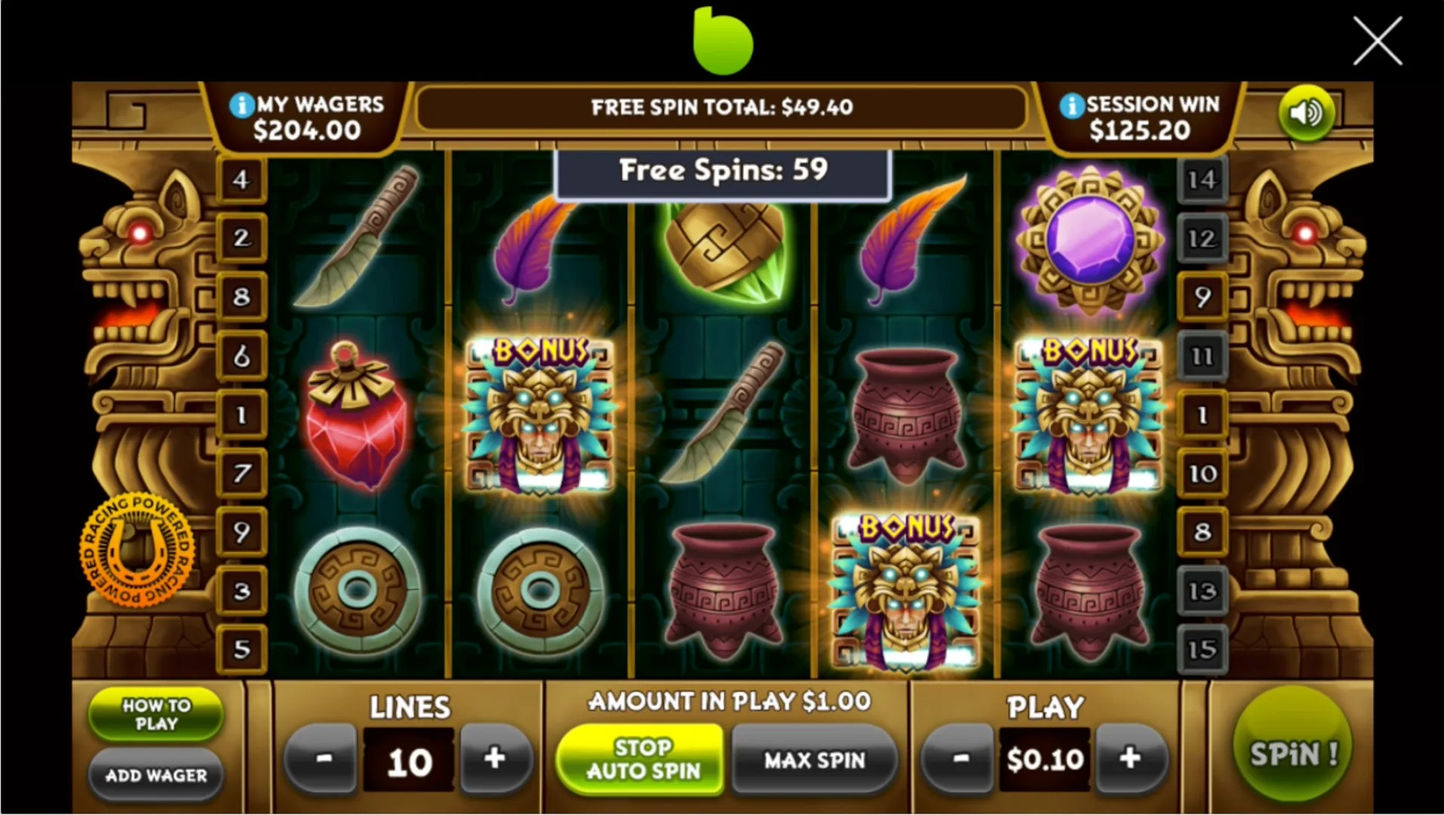
Task: Click the Add Wager button
Action: click(156, 775)
